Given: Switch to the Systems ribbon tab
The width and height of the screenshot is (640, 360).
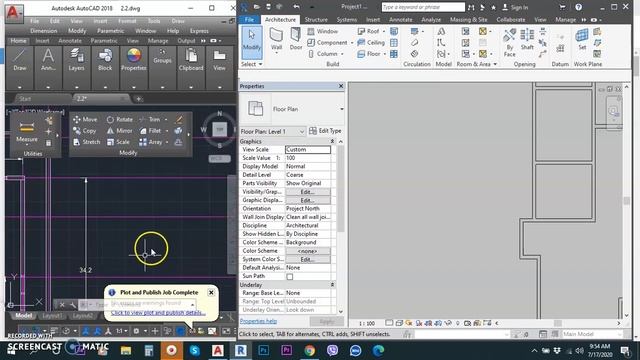Looking at the screenshot, I should [x=347, y=19].
